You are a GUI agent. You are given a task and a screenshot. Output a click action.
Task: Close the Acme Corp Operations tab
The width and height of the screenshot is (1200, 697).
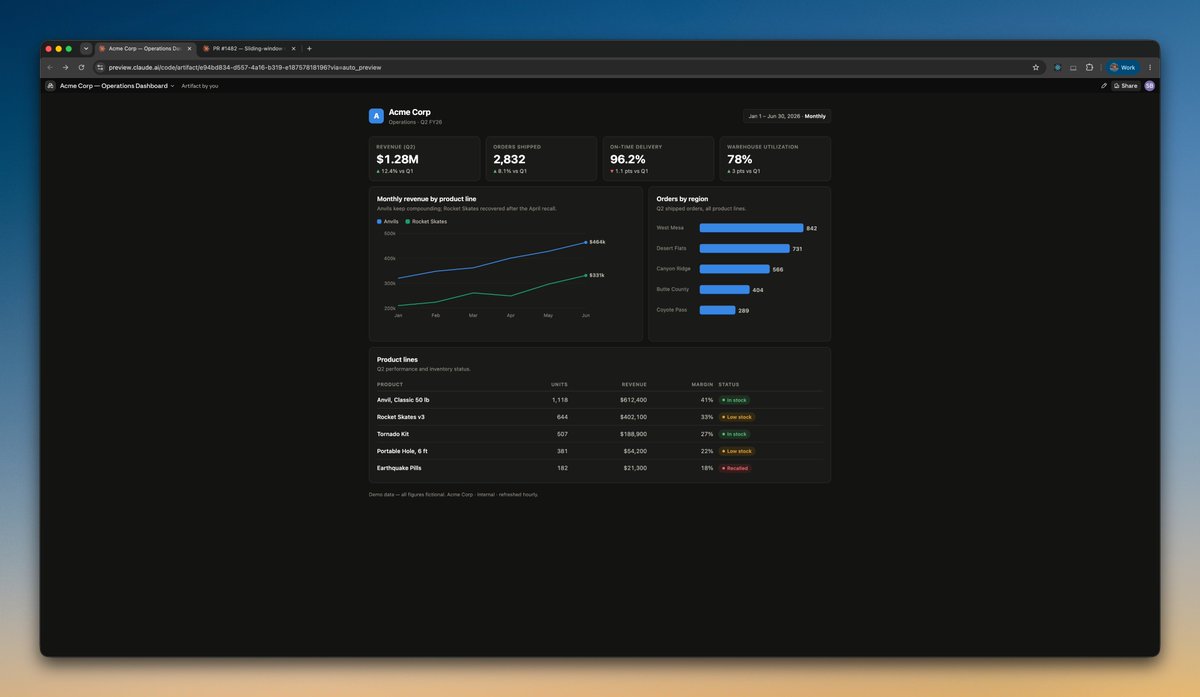(188, 48)
